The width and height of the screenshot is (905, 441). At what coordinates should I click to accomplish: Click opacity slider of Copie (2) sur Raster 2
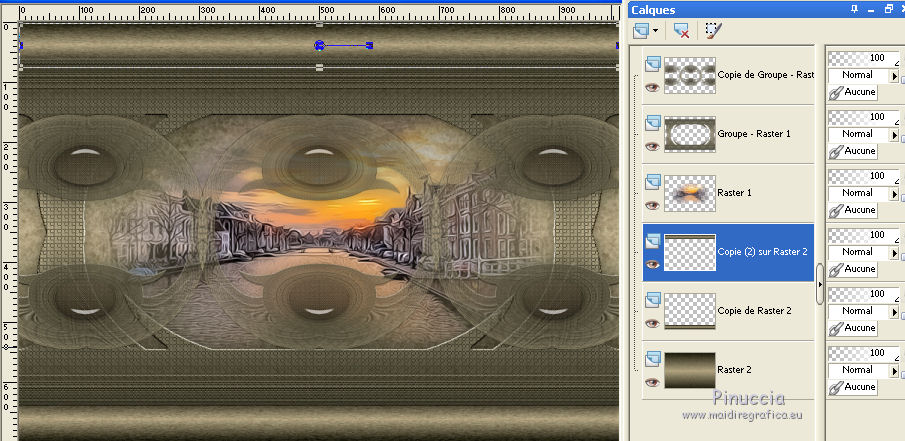863,235
